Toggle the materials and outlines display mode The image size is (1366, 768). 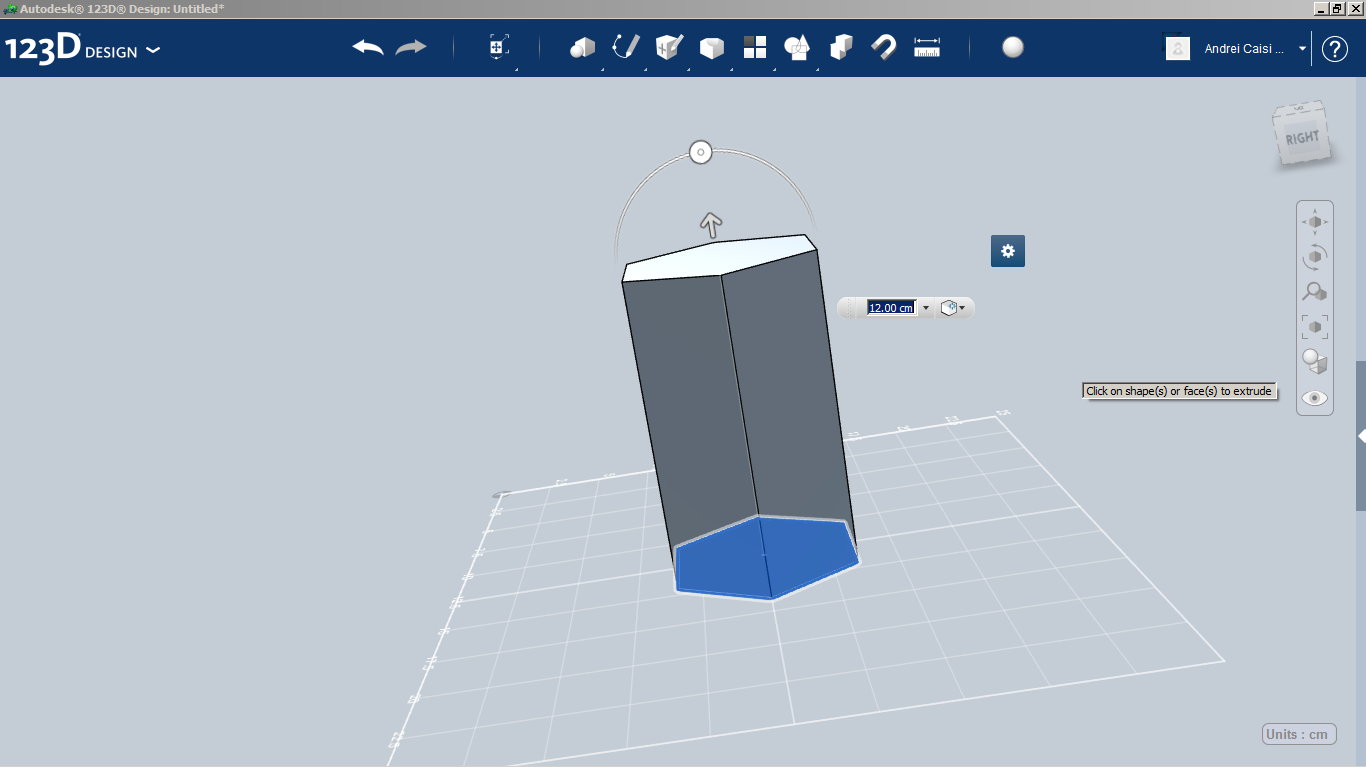[x=1315, y=362]
